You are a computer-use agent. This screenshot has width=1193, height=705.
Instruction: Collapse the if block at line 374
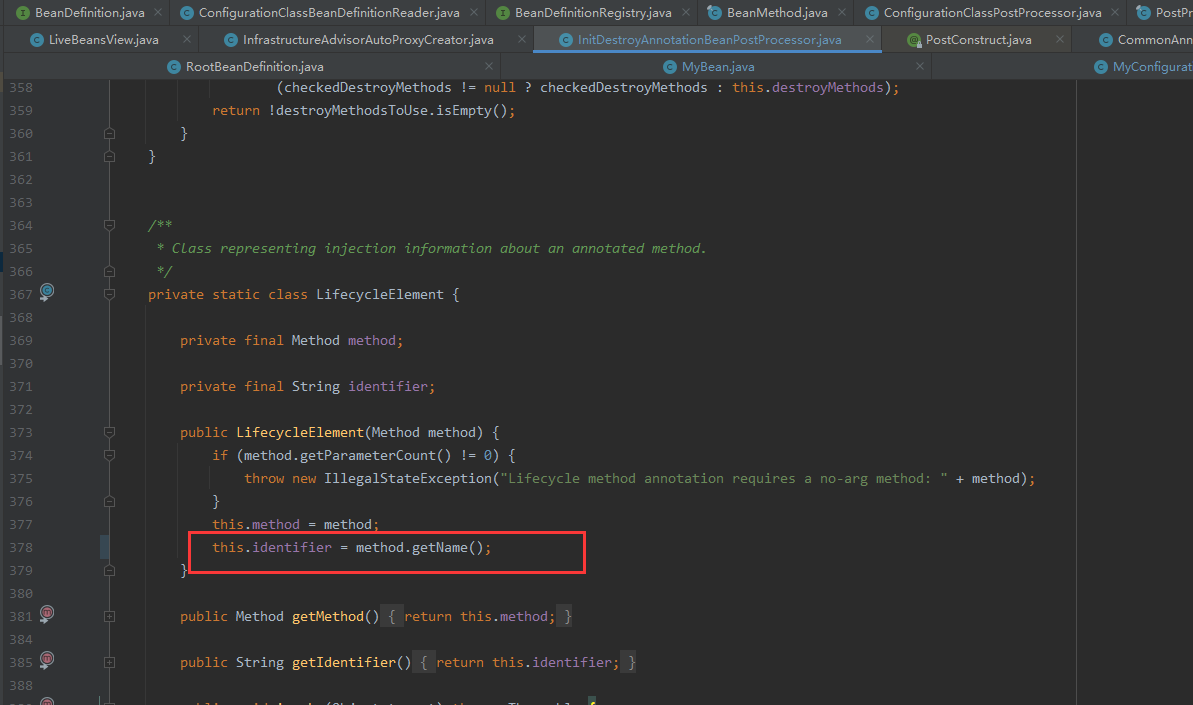pyautogui.click(x=110, y=455)
